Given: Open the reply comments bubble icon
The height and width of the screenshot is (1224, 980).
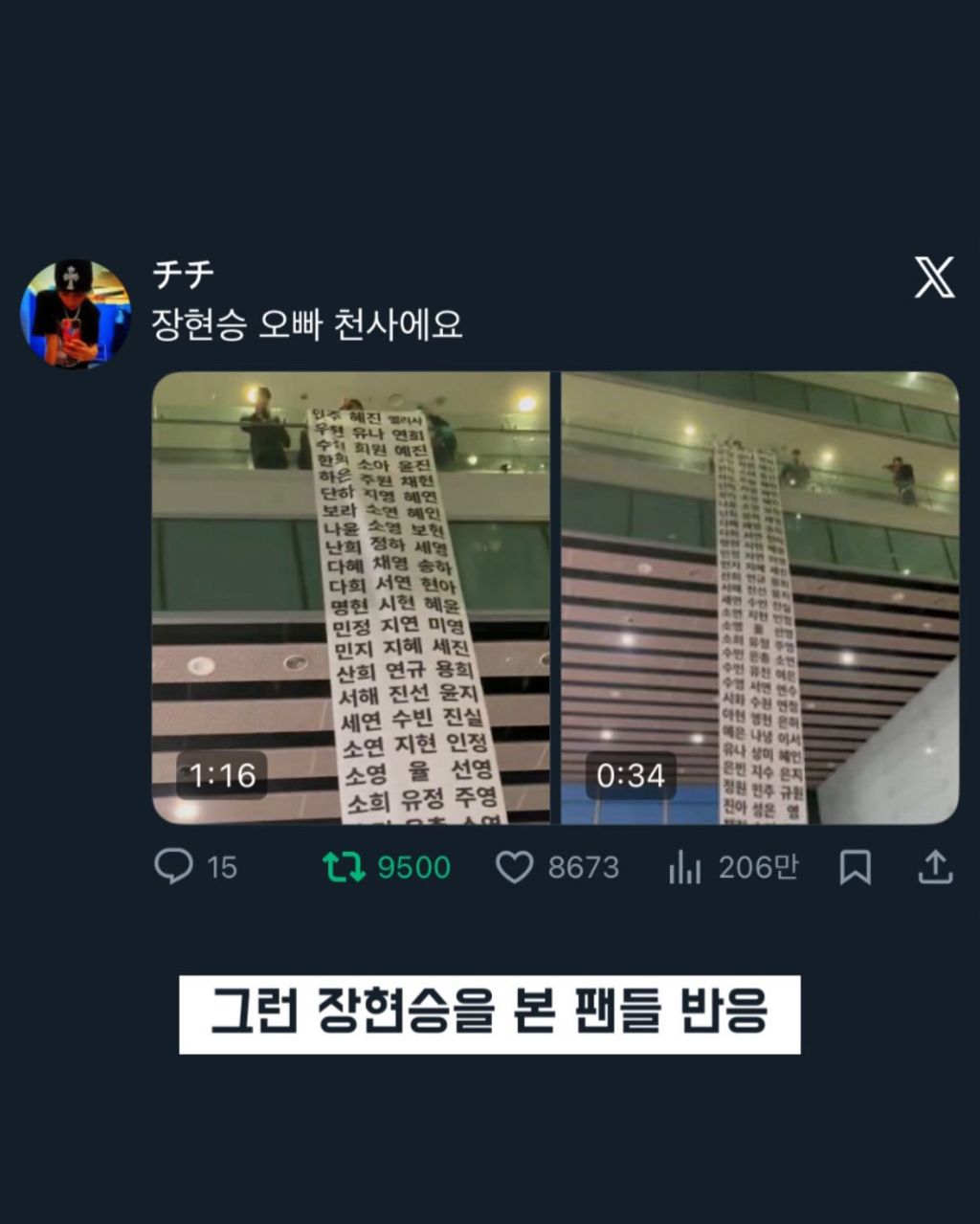Looking at the screenshot, I should [x=173, y=867].
